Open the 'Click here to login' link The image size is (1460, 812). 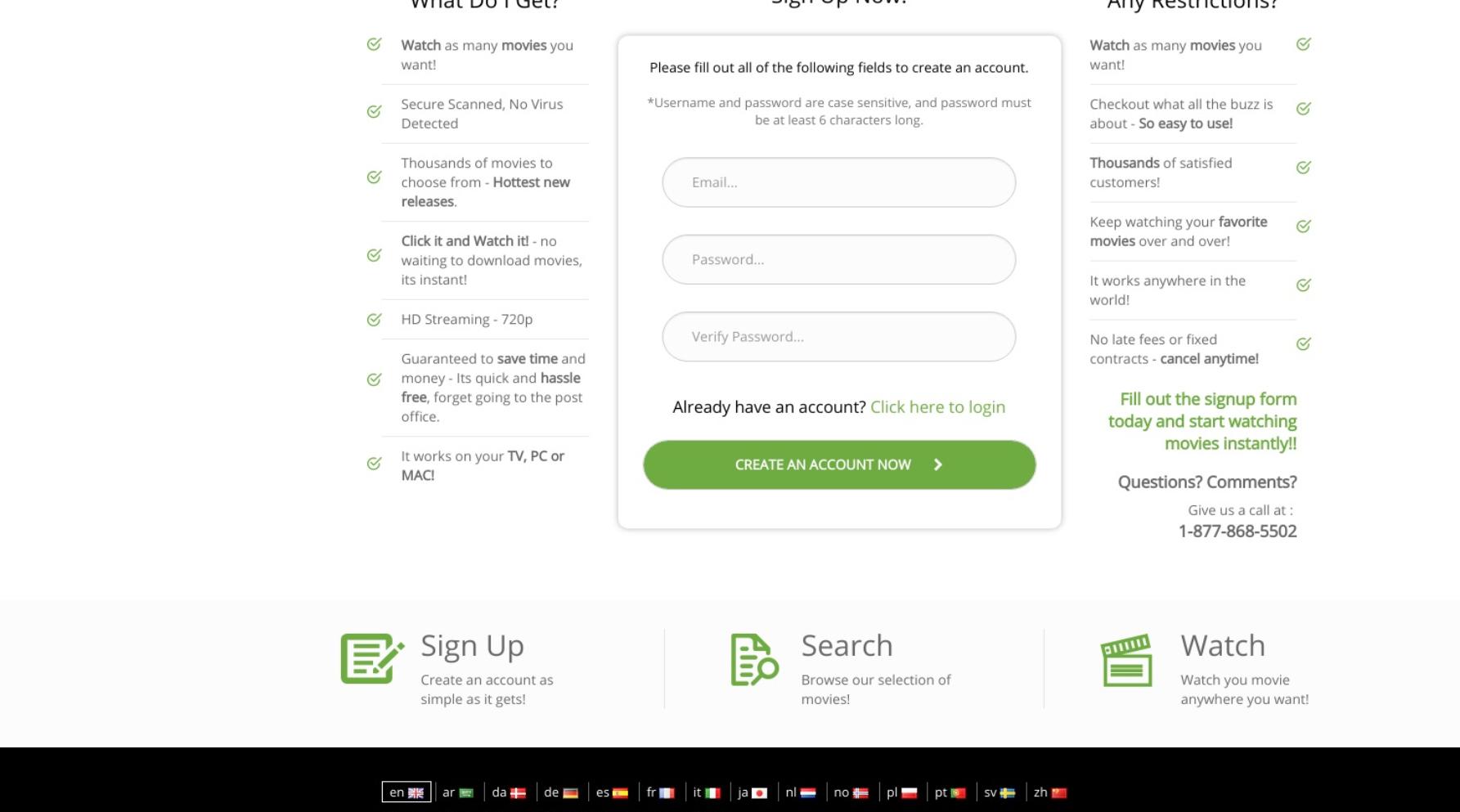pyautogui.click(x=937, y=407)
